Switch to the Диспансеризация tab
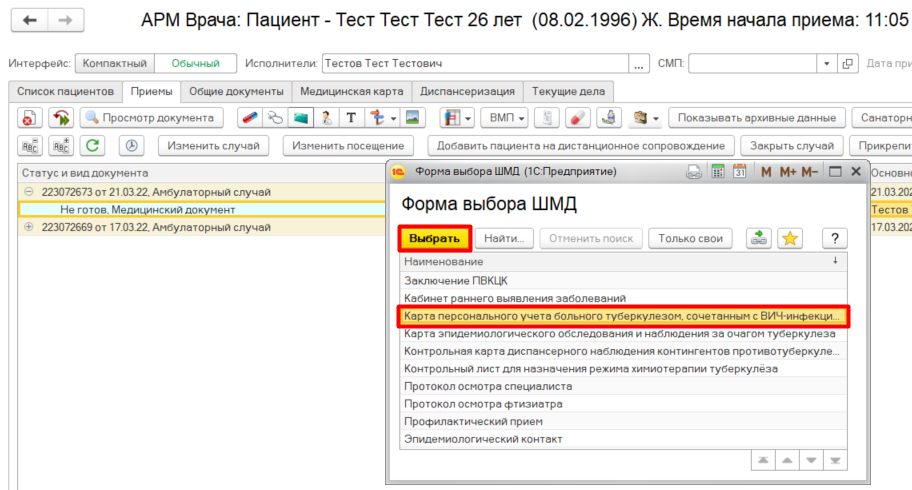This screenshot has height=490, width=912. 467,91
